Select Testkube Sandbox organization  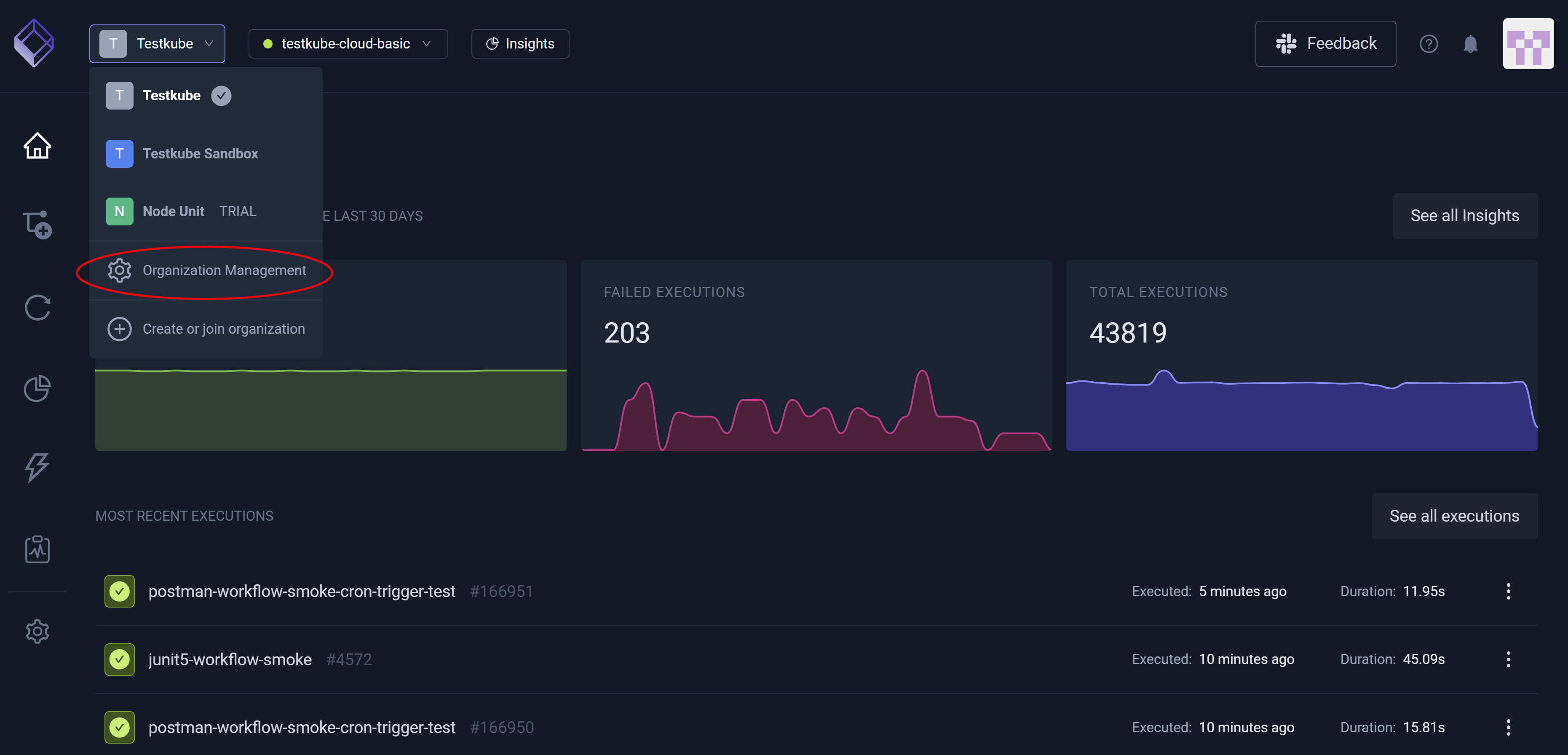tap(200, 153)
